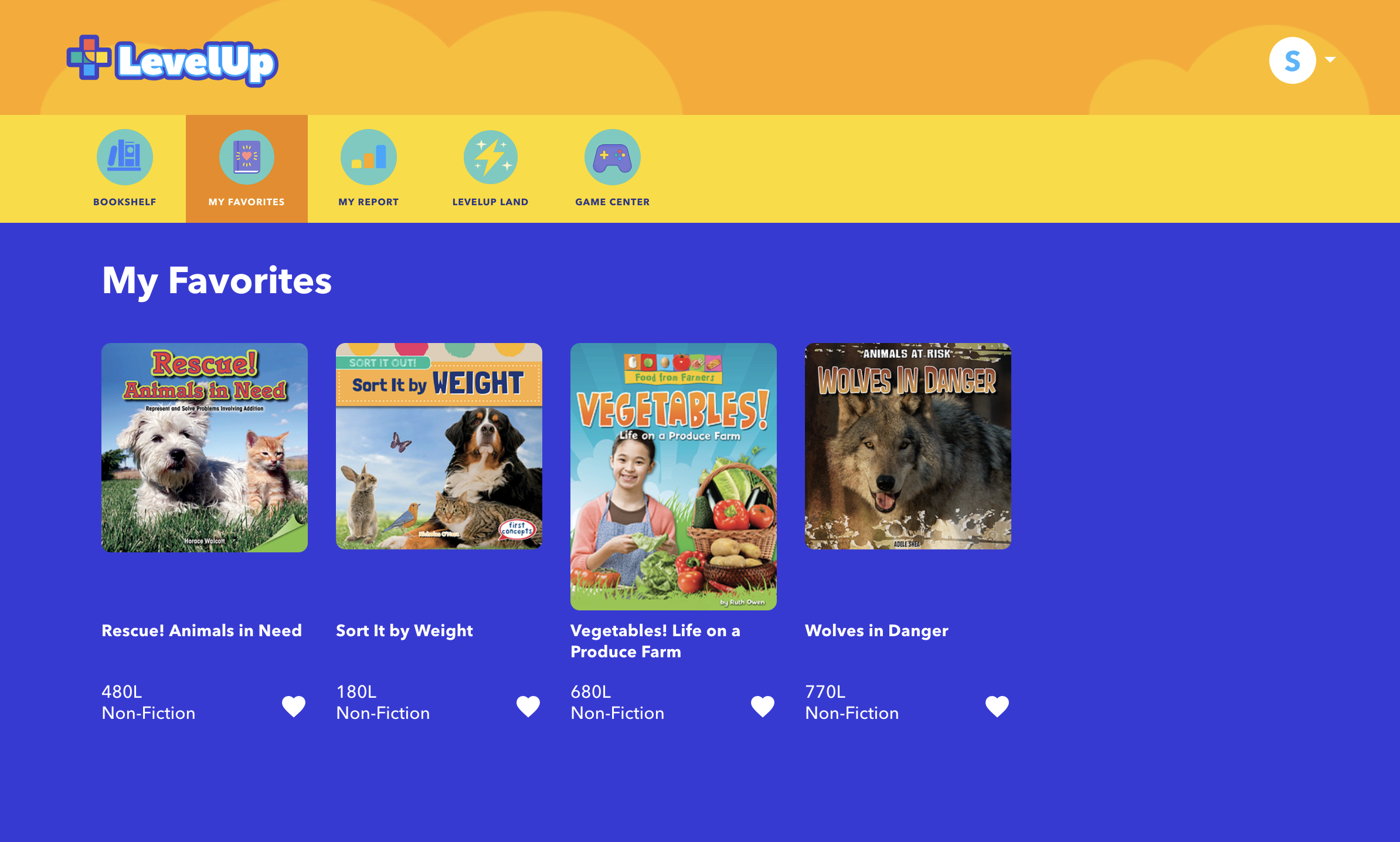
Task: Open the Game Center controller icon
Action: tap(613, 157)
